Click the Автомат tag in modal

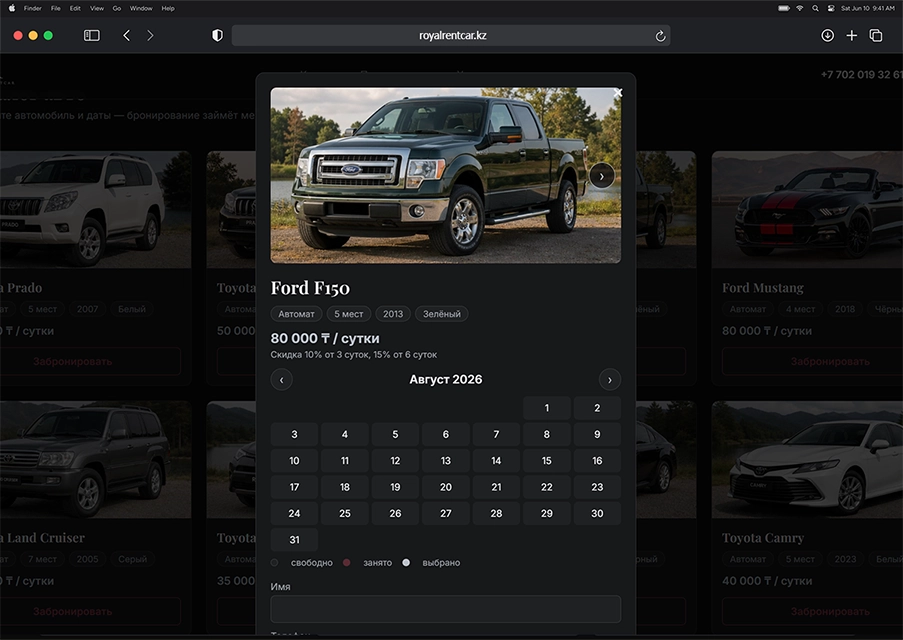click(297, 314)
